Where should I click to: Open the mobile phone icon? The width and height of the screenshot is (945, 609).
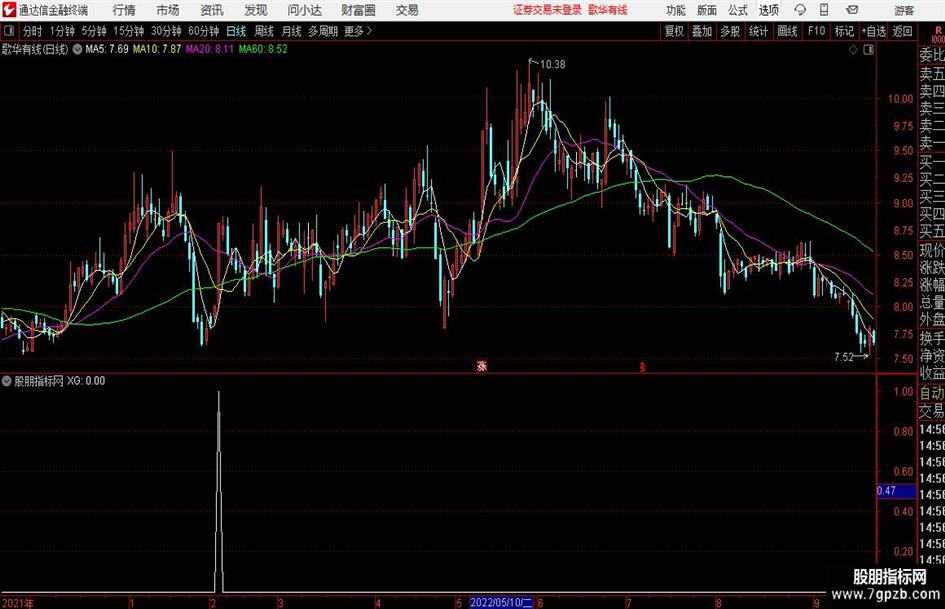(824, 10)
